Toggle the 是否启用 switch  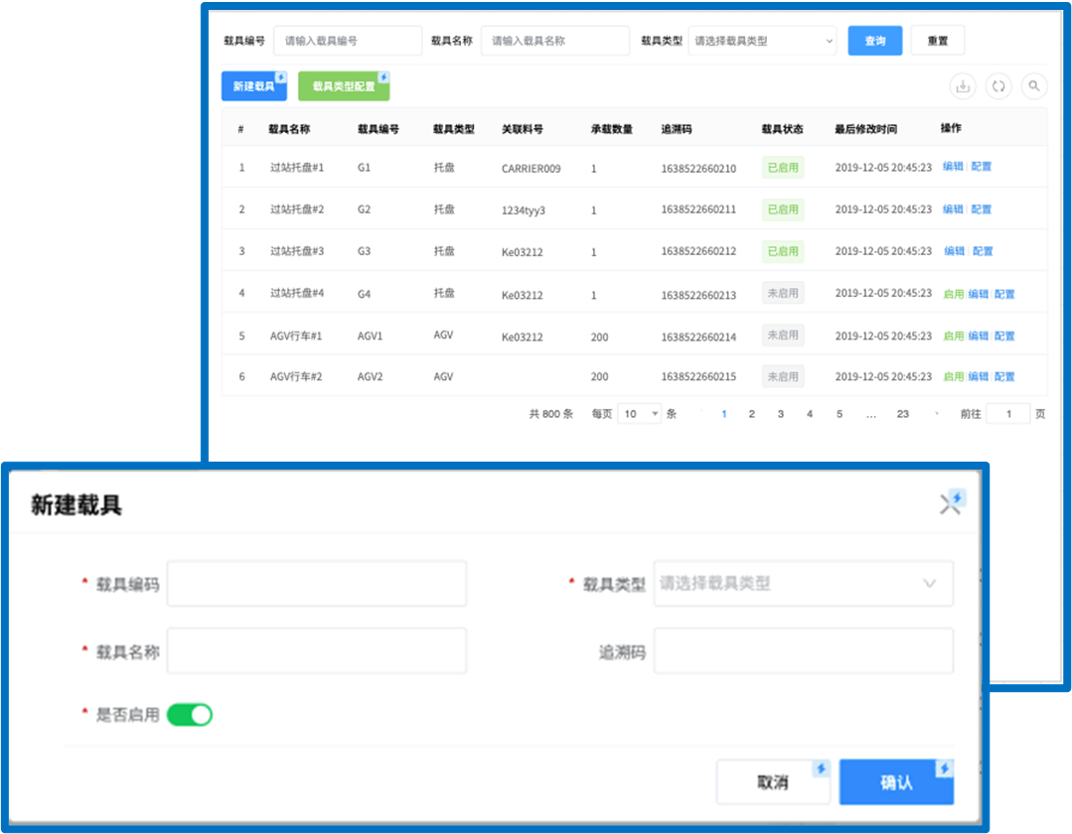[x=189, y=715]
